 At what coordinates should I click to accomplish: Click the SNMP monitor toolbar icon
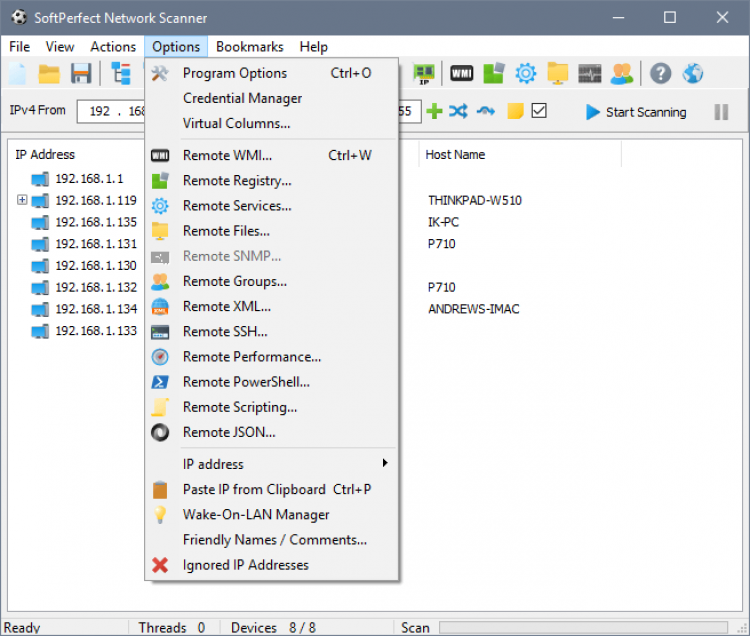coord(590,74)
